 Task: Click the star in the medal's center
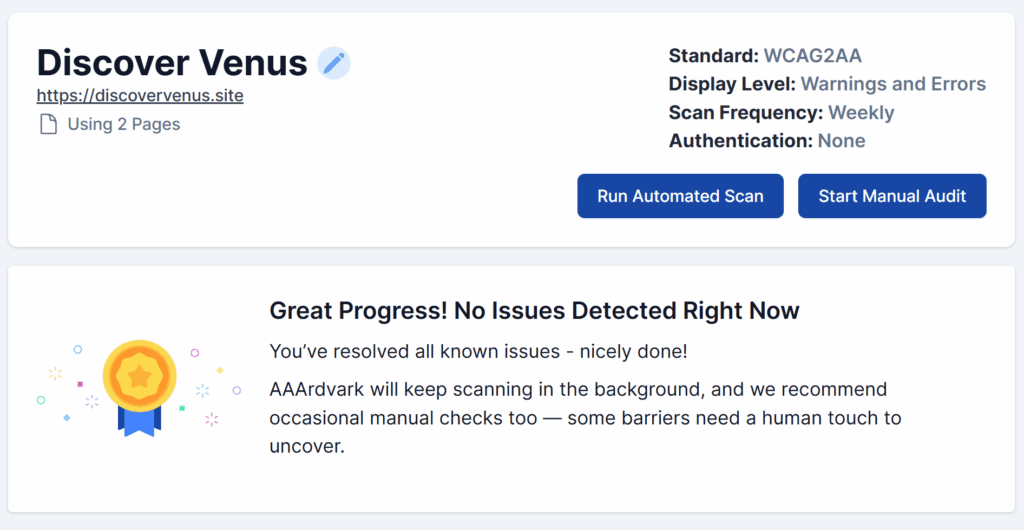tap(140, 376)
